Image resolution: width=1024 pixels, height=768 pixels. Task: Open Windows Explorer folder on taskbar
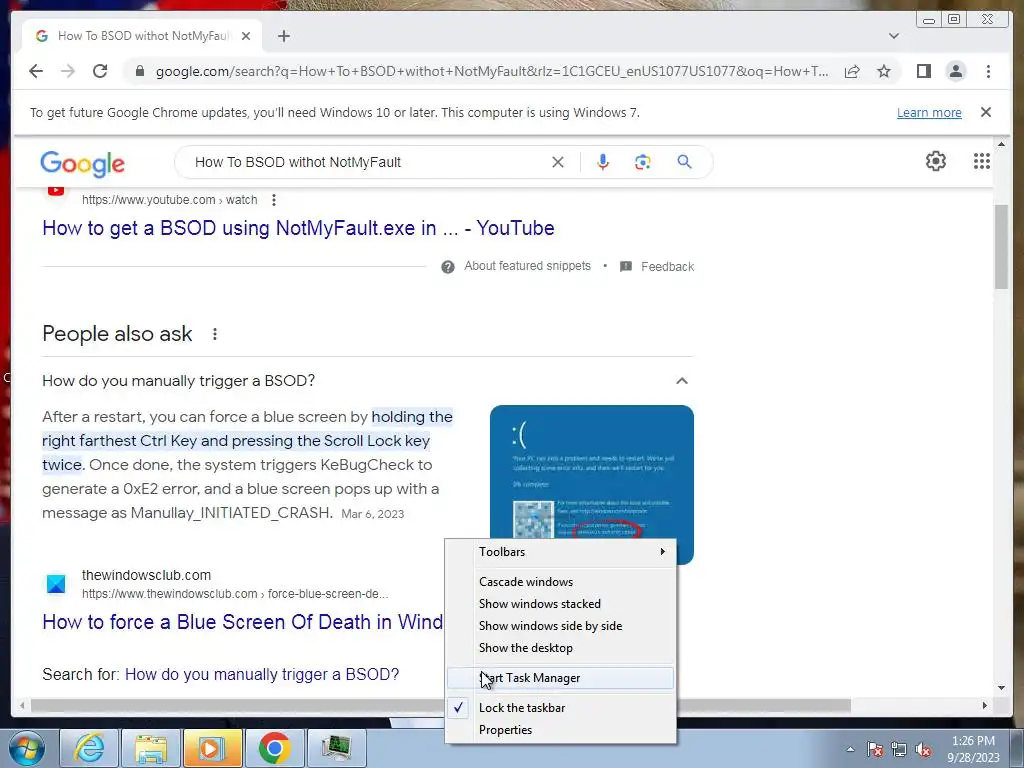pyautogui.click(x=150, y=748)
